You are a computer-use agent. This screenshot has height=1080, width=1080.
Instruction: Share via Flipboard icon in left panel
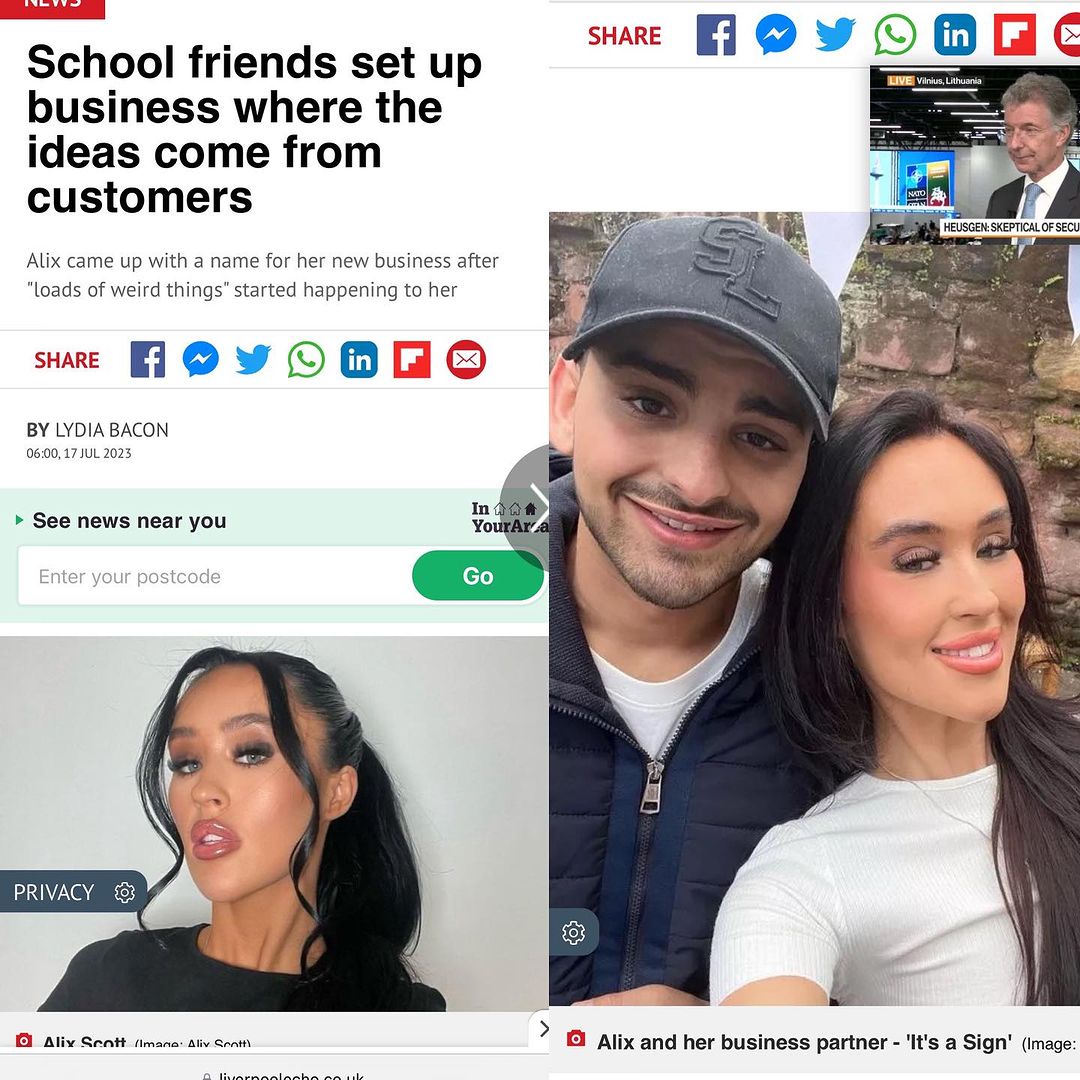coord(412,360)
